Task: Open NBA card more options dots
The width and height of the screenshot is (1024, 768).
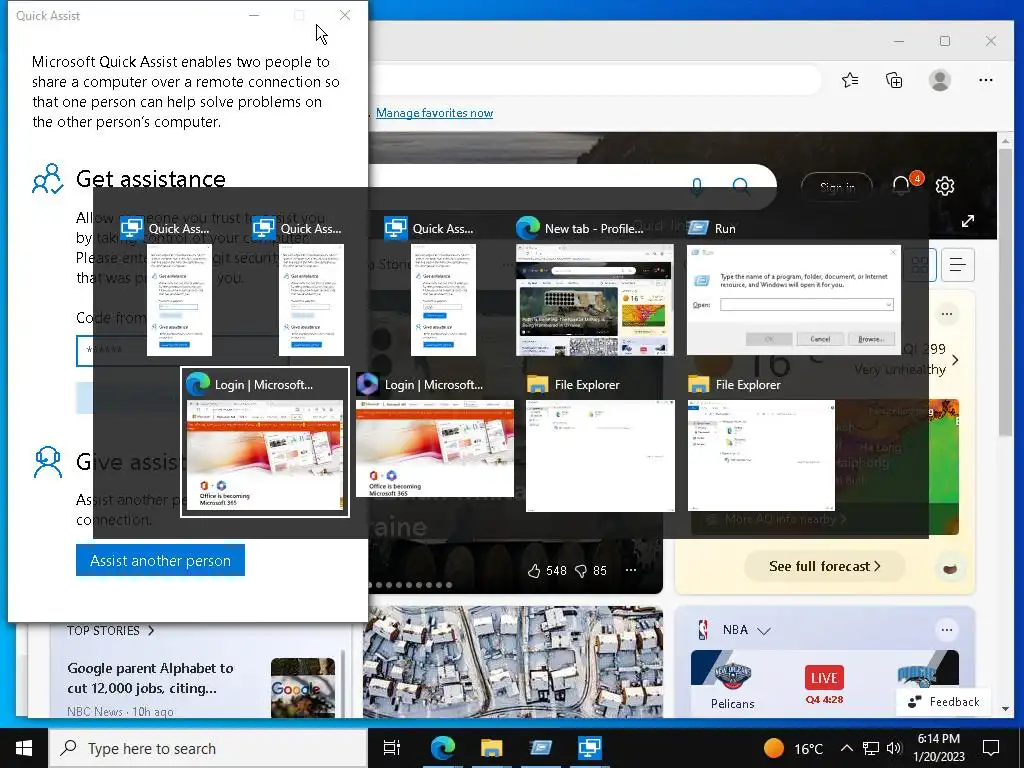Action: point(946,630)
